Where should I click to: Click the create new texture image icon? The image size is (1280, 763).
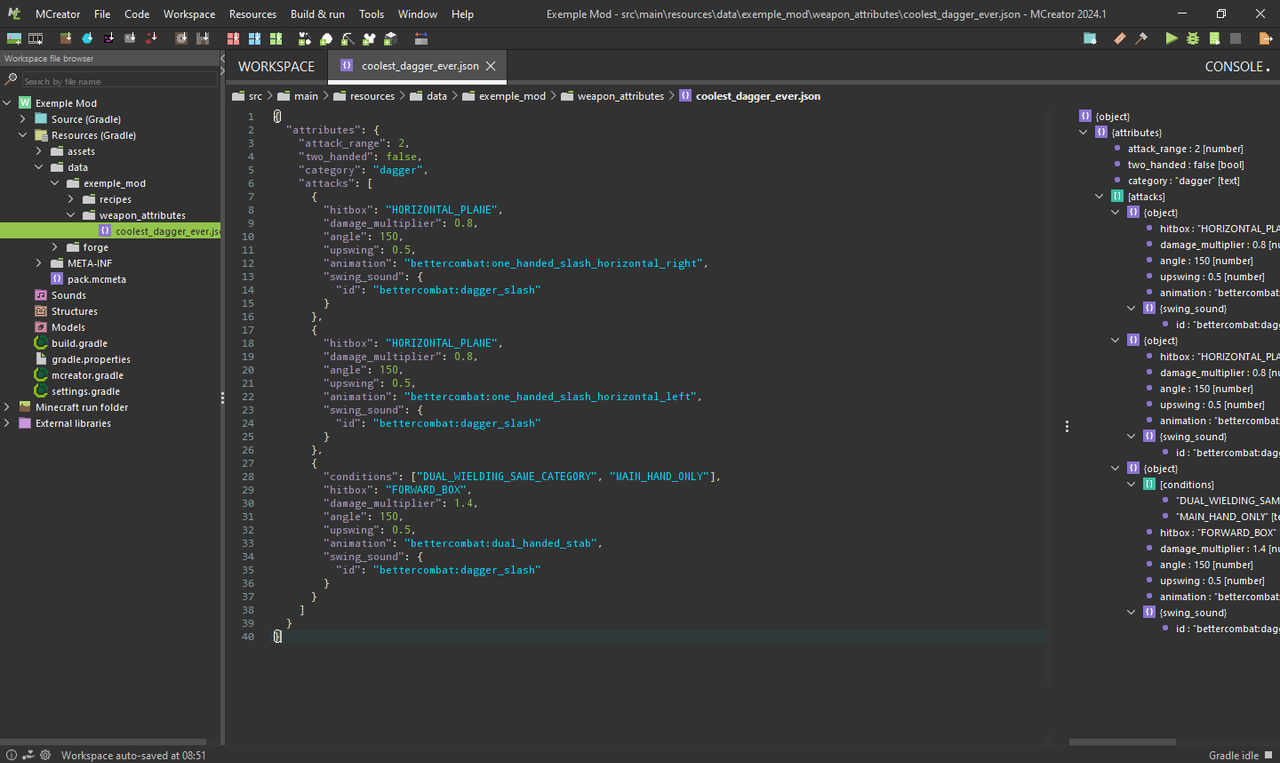click(x=14, y=39)
